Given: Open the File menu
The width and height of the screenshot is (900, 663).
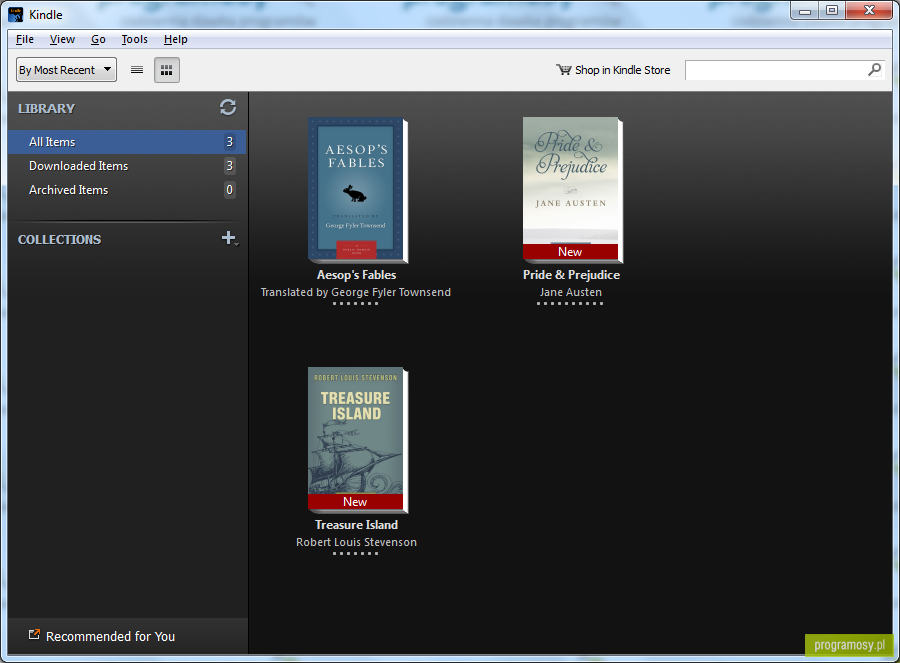Looking at the screenshot, I should point(25,39).
